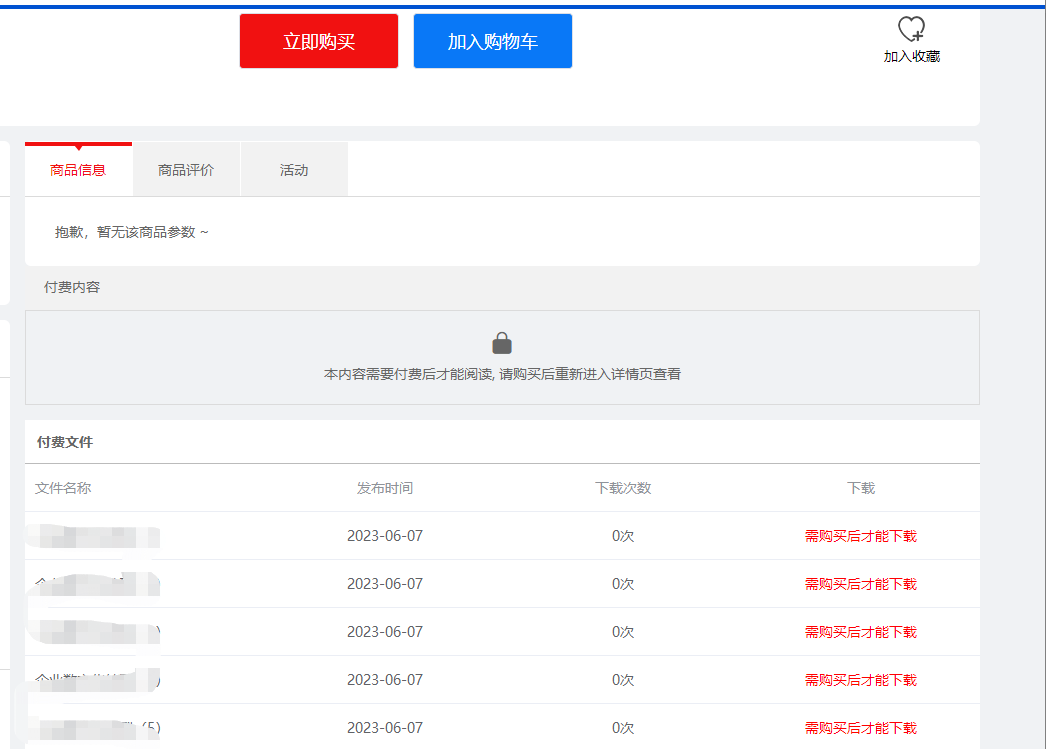Click the lock icon in paid content
Viewport: 1046px width, 749px height.
coord(502,343)
